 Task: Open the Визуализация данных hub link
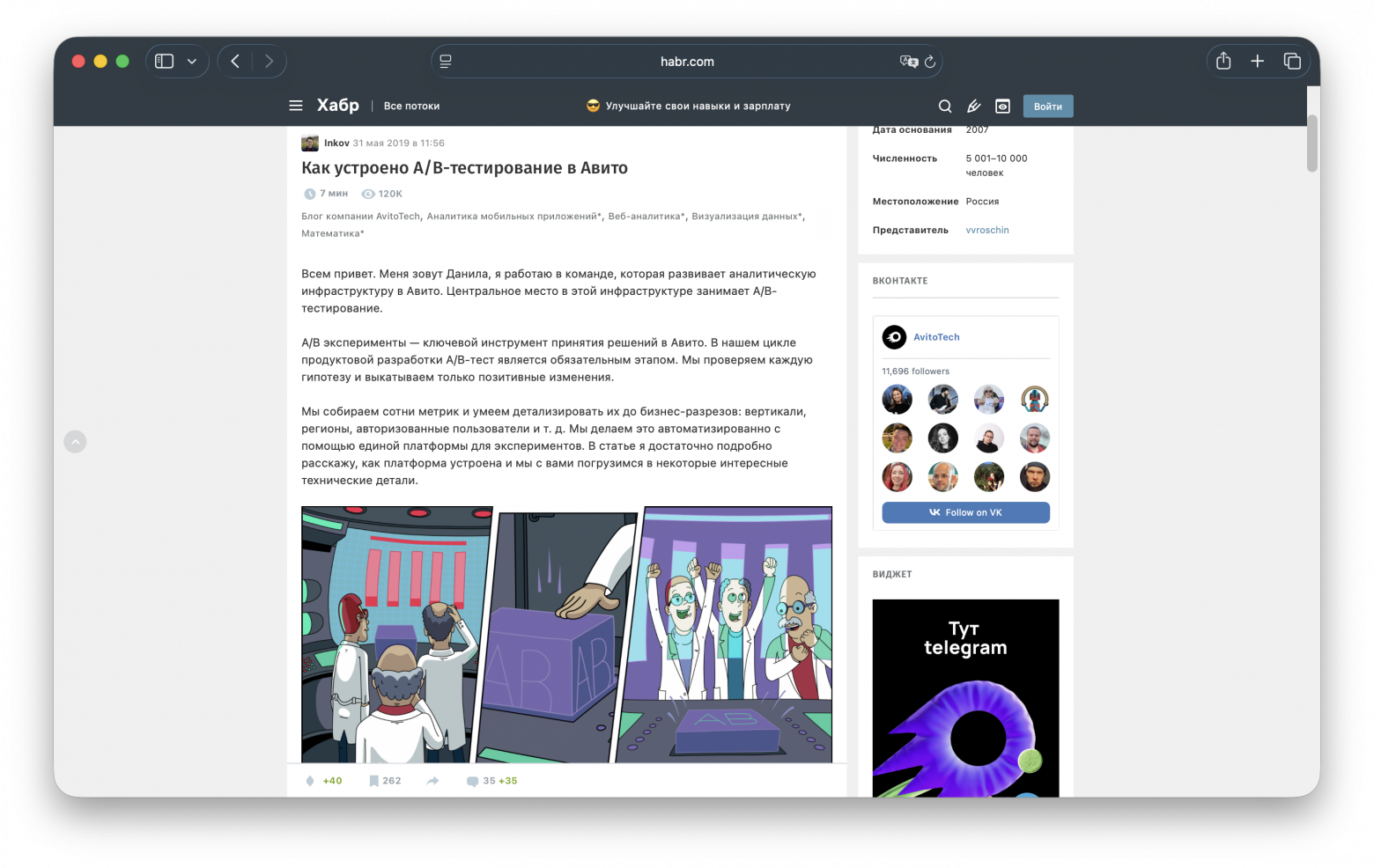[x=745, y=217]
